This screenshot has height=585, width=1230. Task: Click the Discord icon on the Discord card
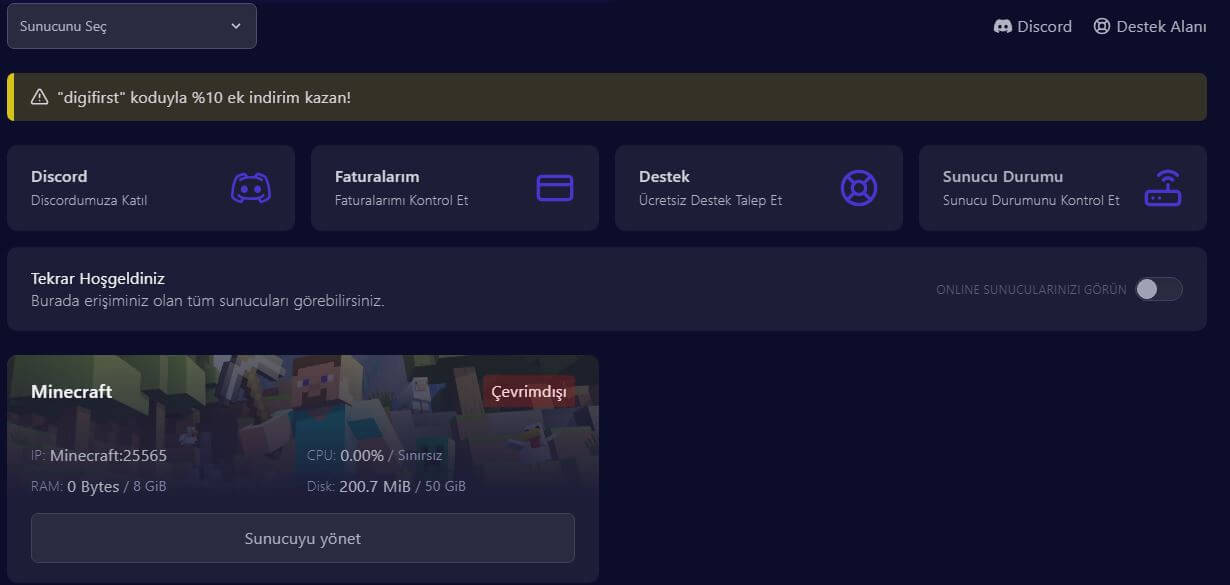pyautogui.click(x=251, y=188)
